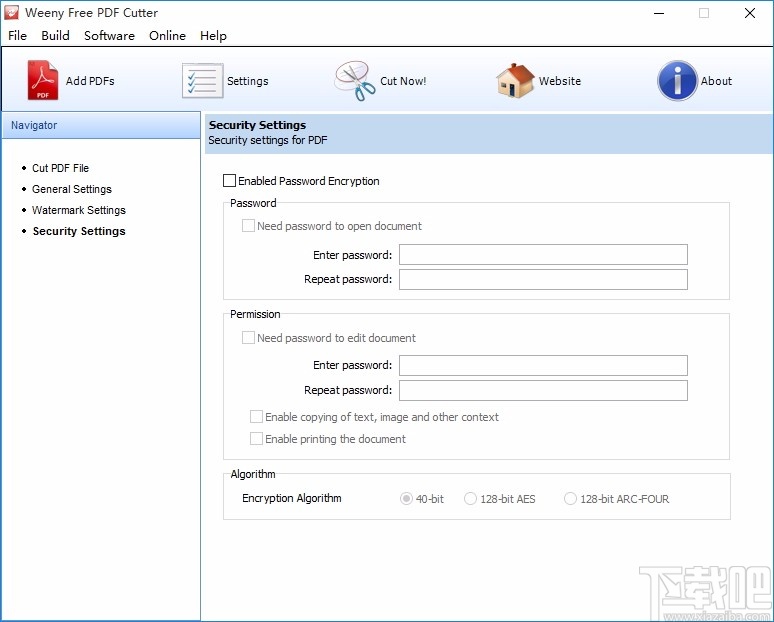Enable Password Encryption checkbox
The height and width of the screenshot is (622, 774).
tap(229, 181)
